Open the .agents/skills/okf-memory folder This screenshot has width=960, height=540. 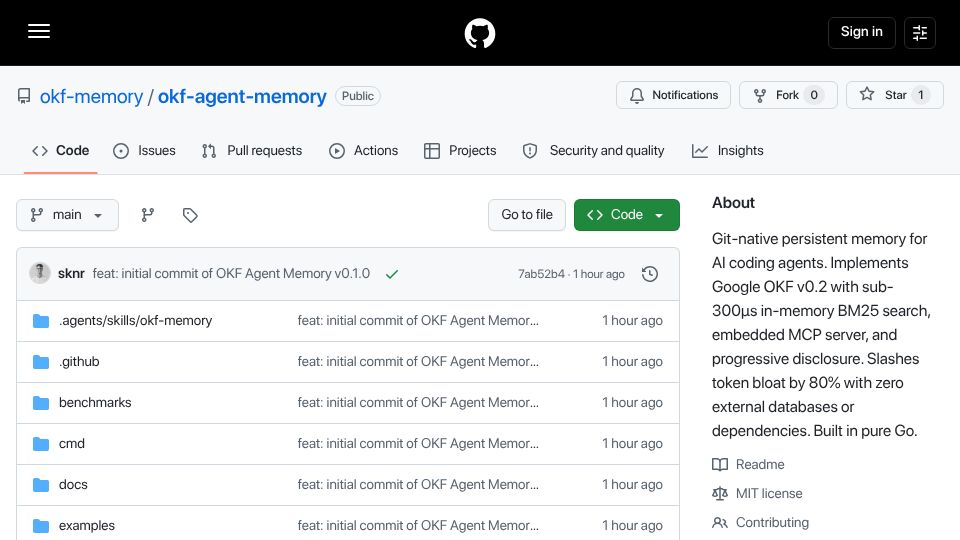click(x=135, y=321)
